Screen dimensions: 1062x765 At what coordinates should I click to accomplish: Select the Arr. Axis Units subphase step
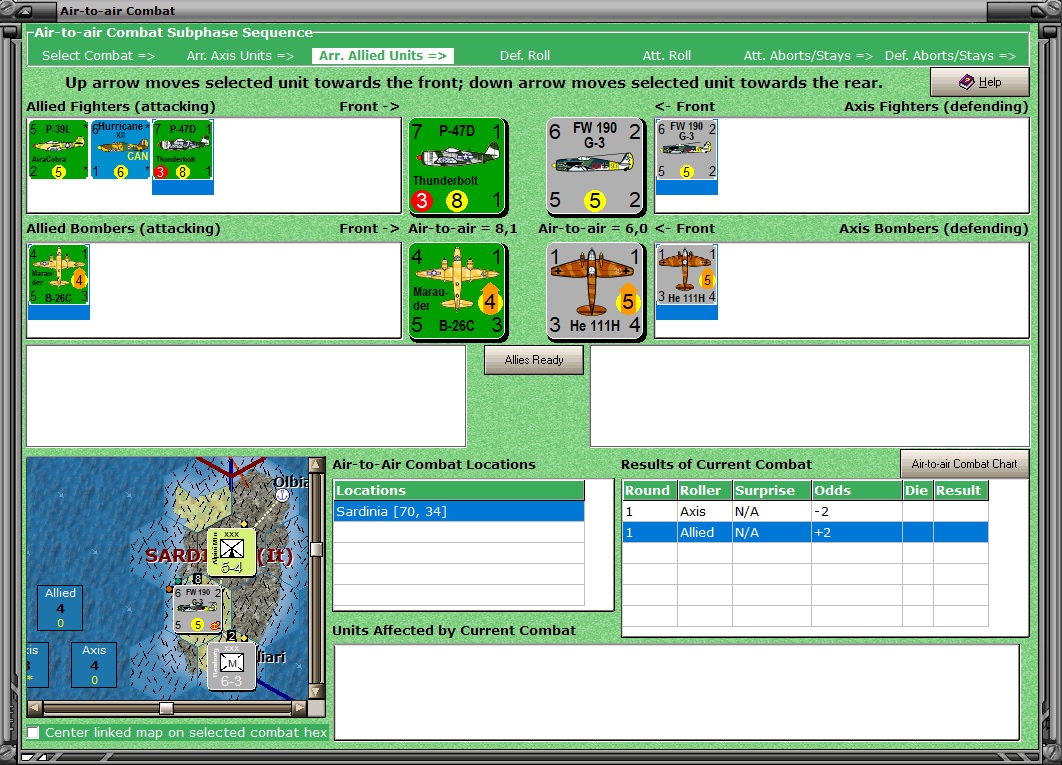pyautogui.click(x=240, y=56)
